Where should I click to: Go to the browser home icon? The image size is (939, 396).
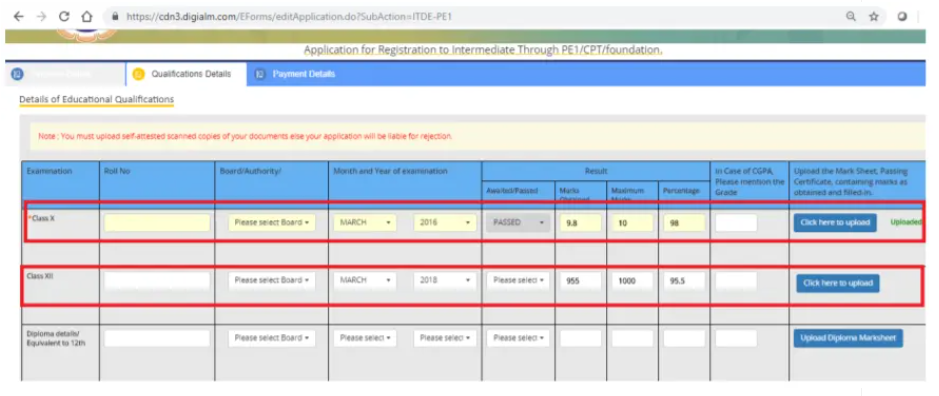click(87, 17)
